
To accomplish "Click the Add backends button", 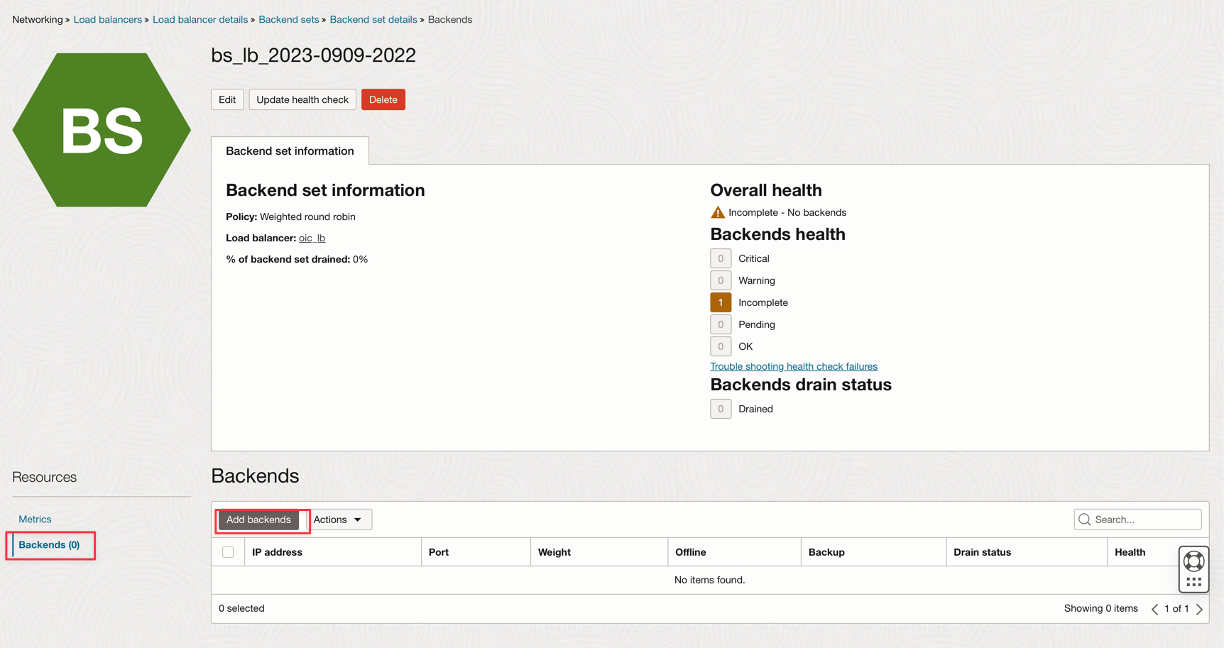I will coord(258,520).
